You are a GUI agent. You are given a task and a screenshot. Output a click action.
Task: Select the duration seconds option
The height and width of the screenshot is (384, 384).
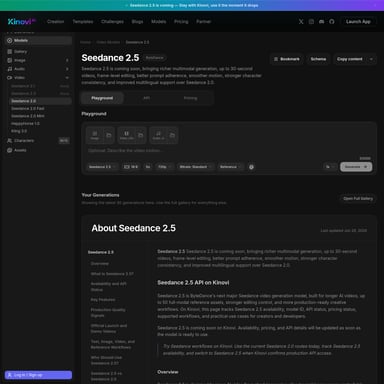tap(148, 167)
